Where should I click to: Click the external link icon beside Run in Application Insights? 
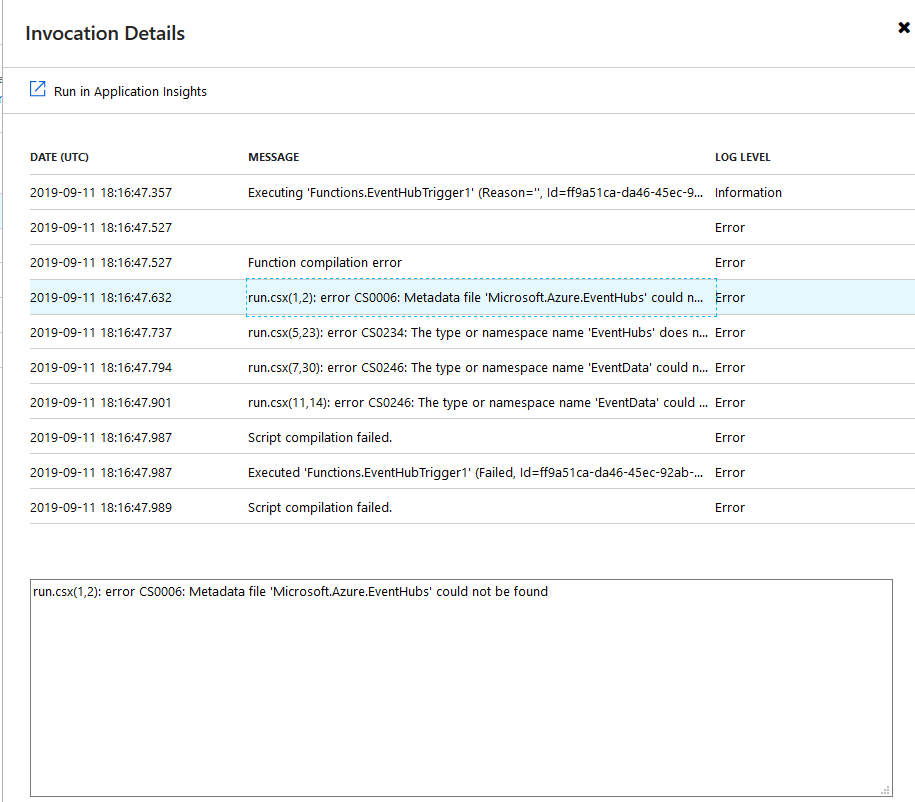[x=37, y=89]
